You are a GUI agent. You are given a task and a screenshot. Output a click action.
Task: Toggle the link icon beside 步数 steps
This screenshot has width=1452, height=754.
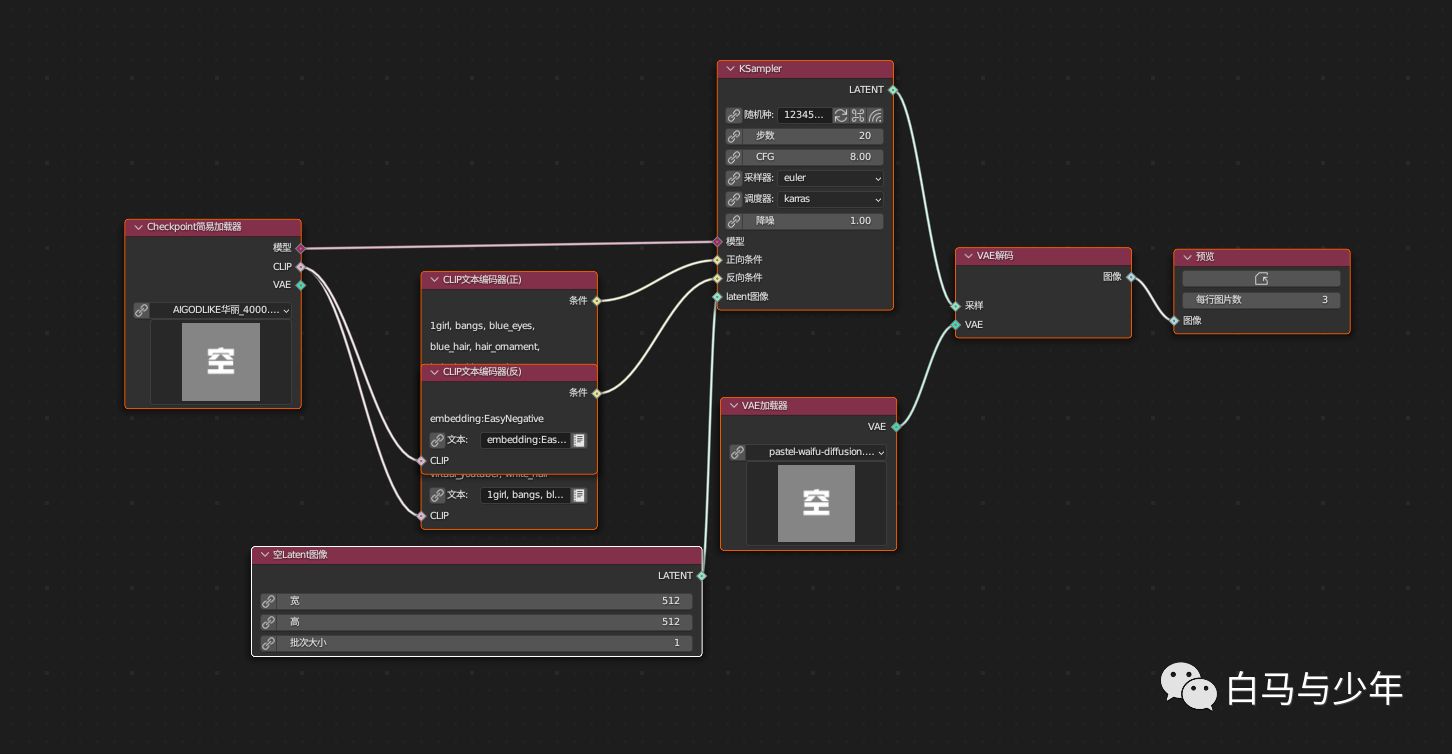(734, 136)
